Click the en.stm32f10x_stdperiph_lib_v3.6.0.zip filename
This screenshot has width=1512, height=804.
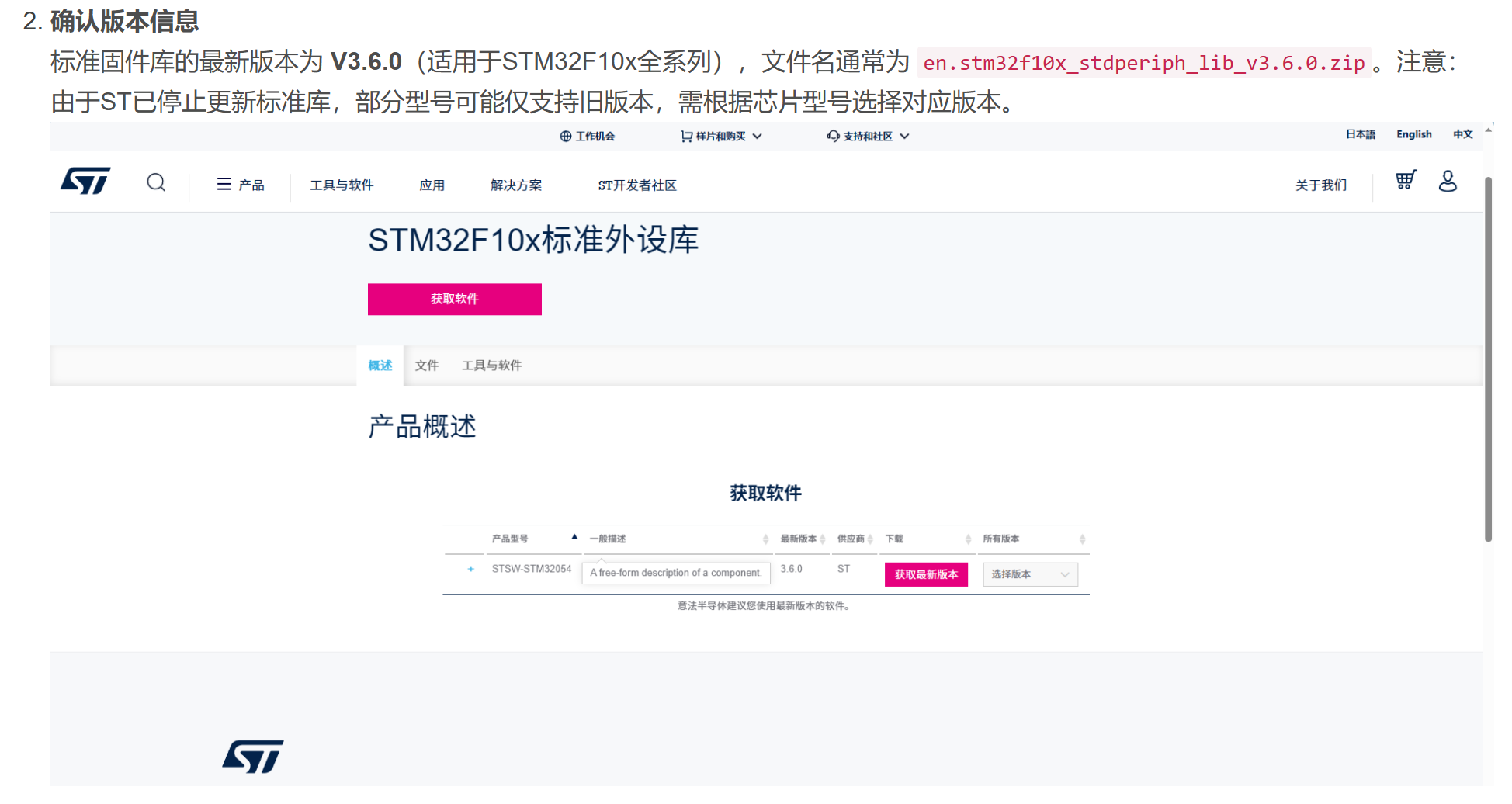click(x=1144, y=63)
